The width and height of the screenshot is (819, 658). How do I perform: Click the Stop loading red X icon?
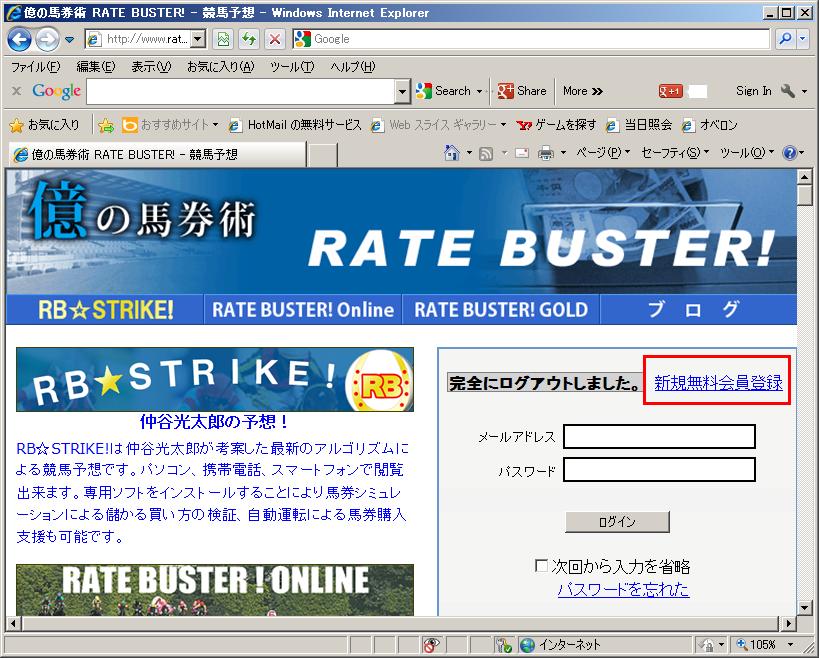pyautogui.click(x=275, y=39)
